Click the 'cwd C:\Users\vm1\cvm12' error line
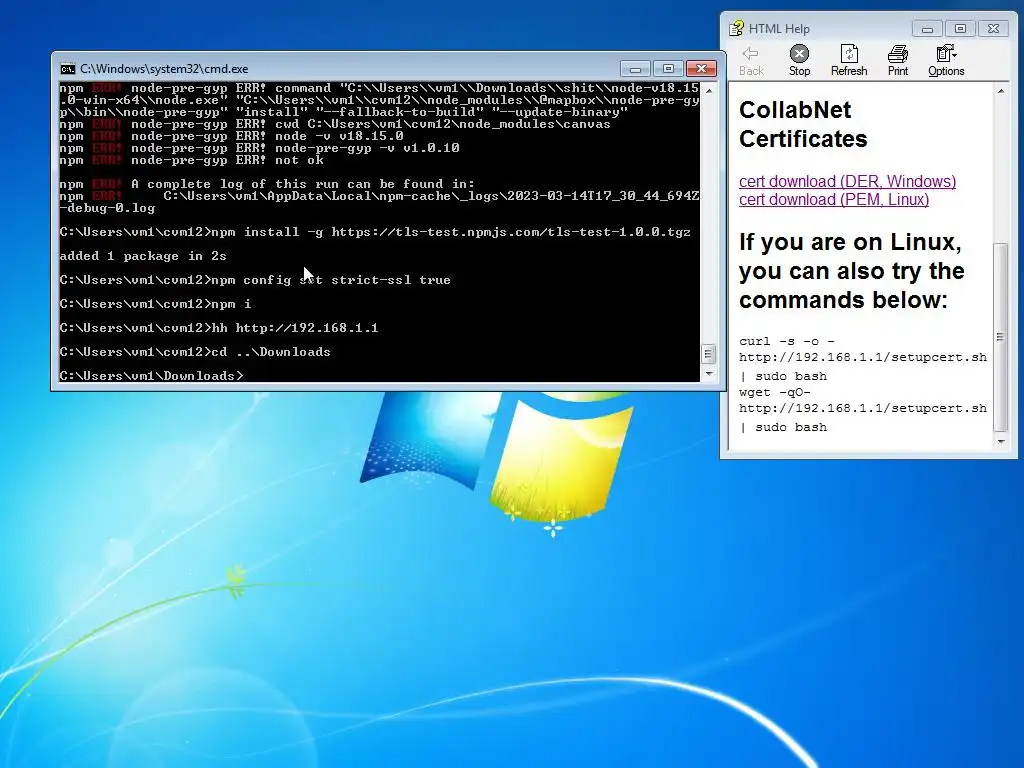The height and width of the screenshot is (768, 1024). coord(334,124)
